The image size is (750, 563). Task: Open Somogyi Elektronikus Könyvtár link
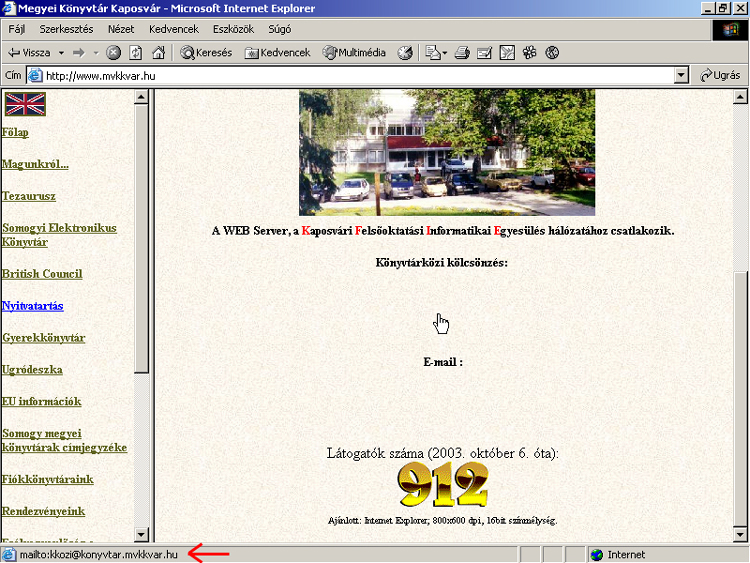click(59, 235)
